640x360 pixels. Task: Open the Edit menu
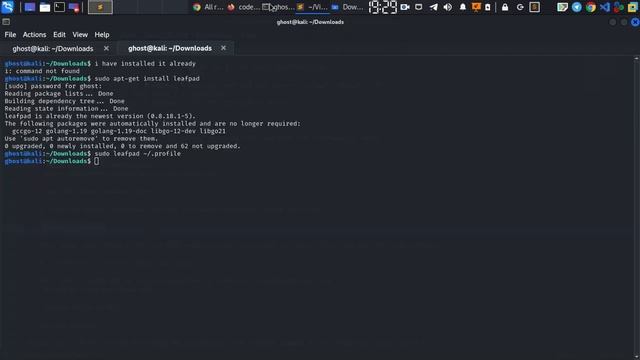click(x=59, y=35)
